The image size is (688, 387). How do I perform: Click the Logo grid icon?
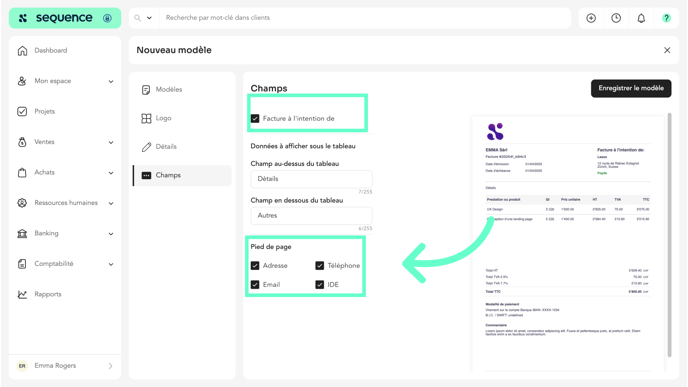pyautogui.click(x=146, y=118)
